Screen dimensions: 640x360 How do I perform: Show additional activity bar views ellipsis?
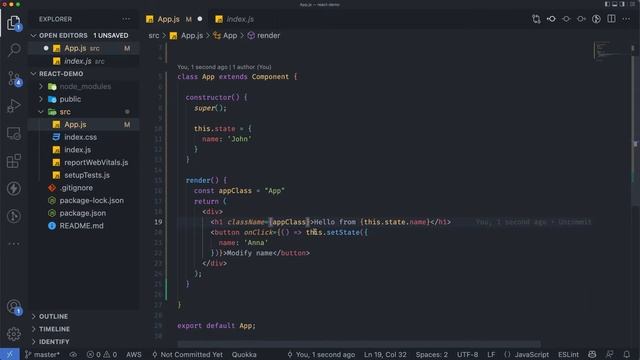(x=14, y=244)
